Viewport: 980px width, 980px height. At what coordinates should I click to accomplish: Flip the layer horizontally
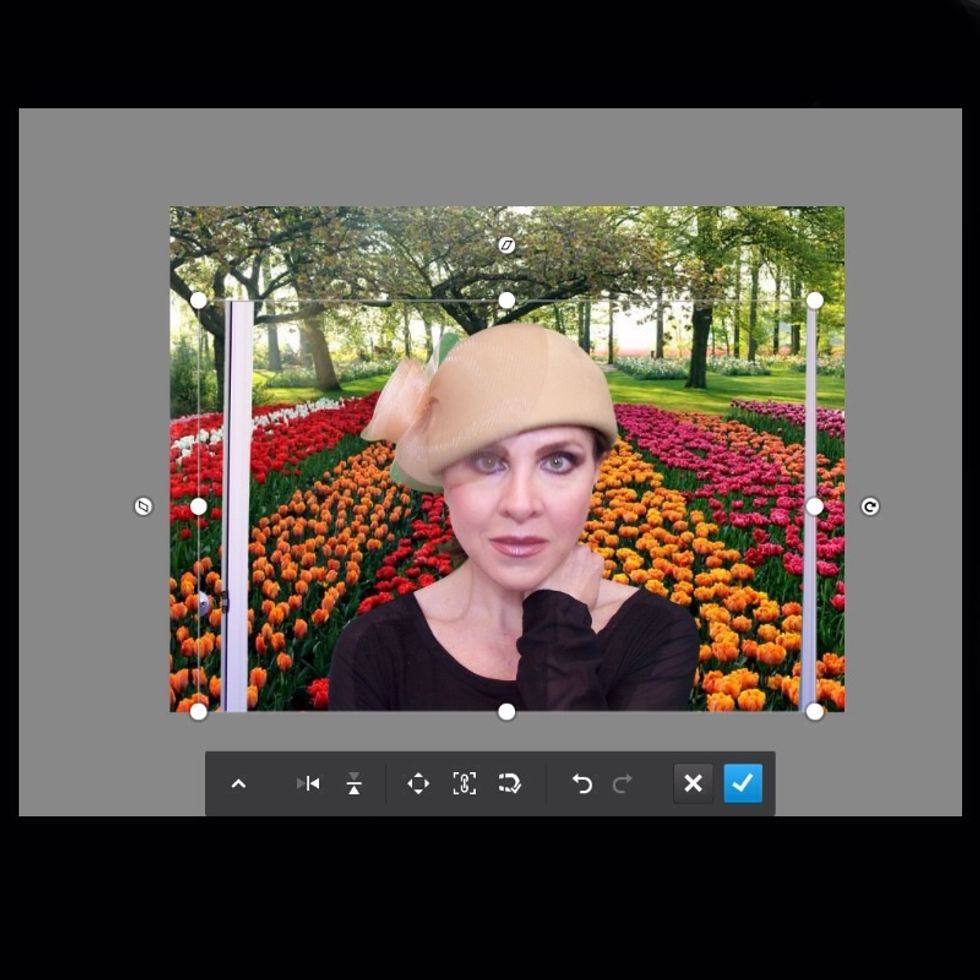[x=309, y=784]
